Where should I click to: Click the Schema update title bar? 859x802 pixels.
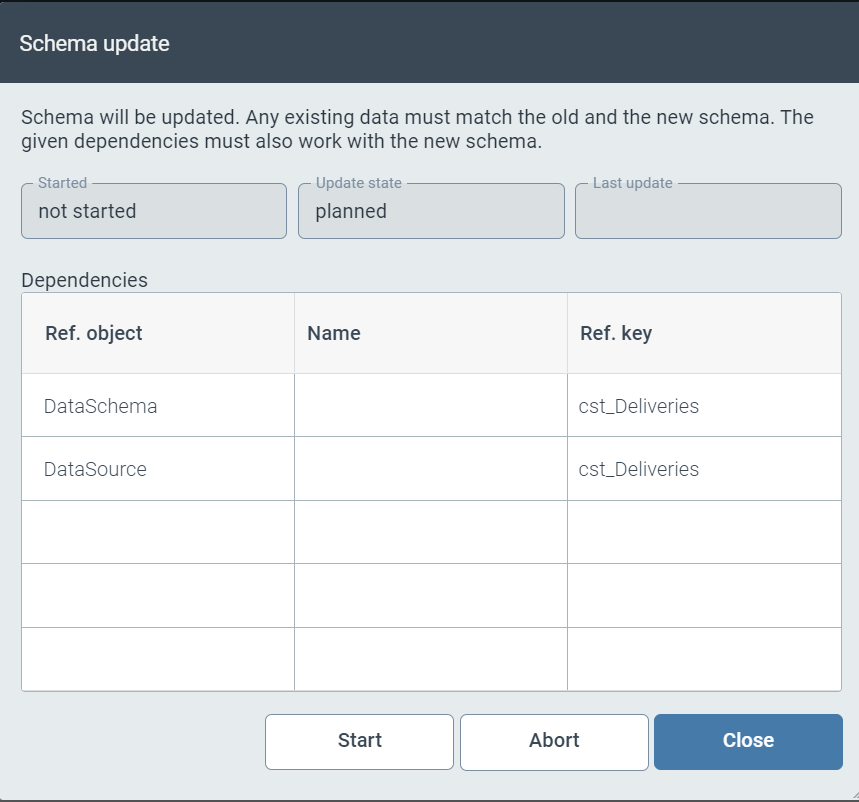(x=95, y=44)
